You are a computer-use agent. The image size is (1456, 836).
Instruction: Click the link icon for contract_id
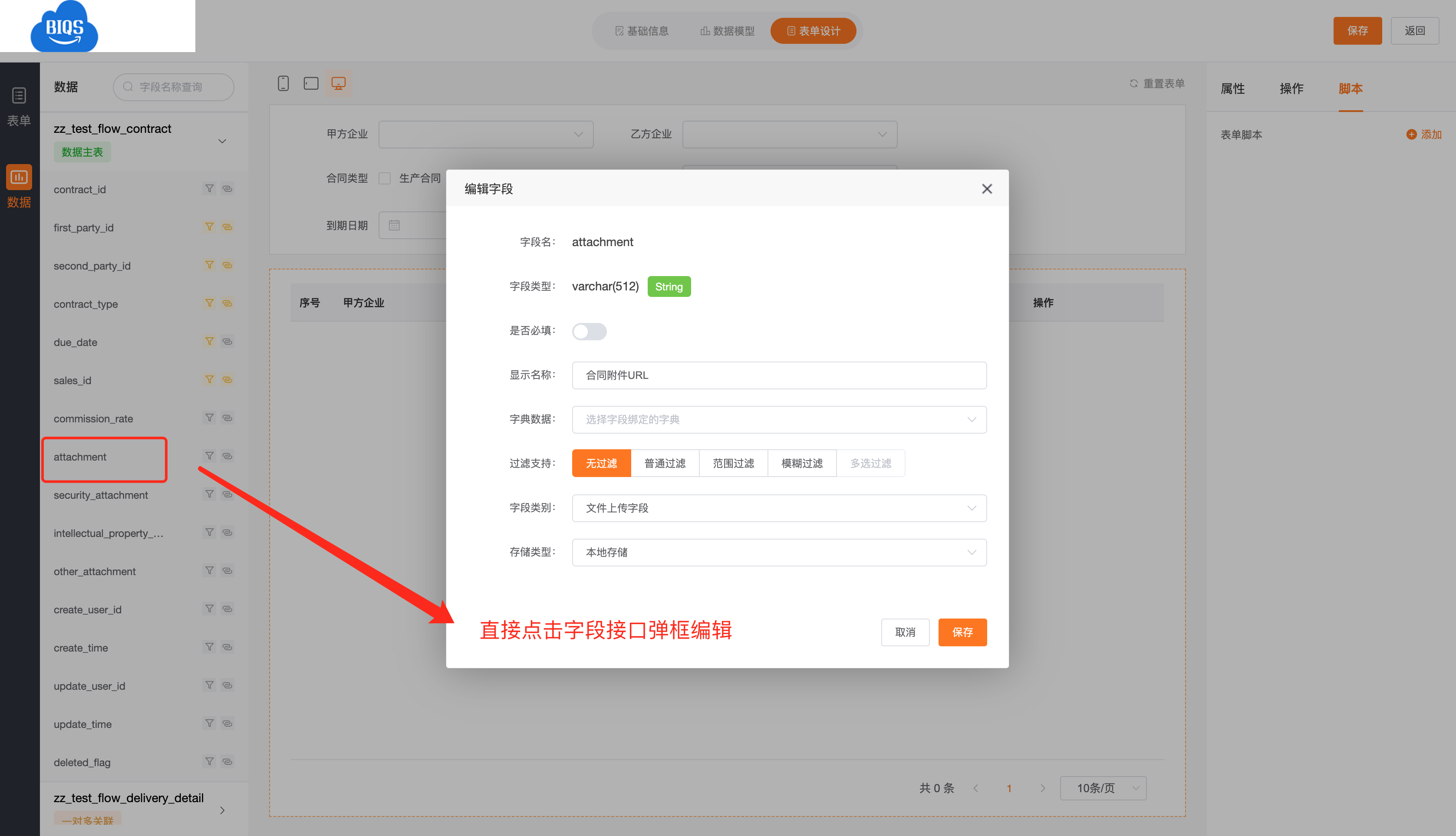point(227,188)
